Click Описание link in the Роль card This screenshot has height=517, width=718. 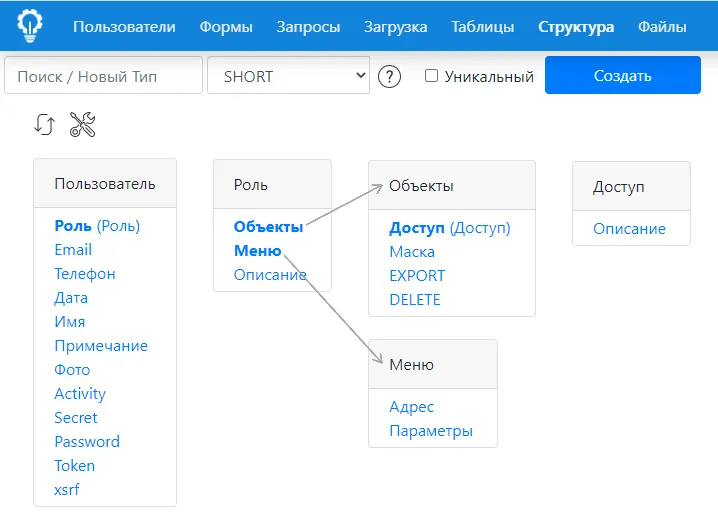[x=270, y=275]
